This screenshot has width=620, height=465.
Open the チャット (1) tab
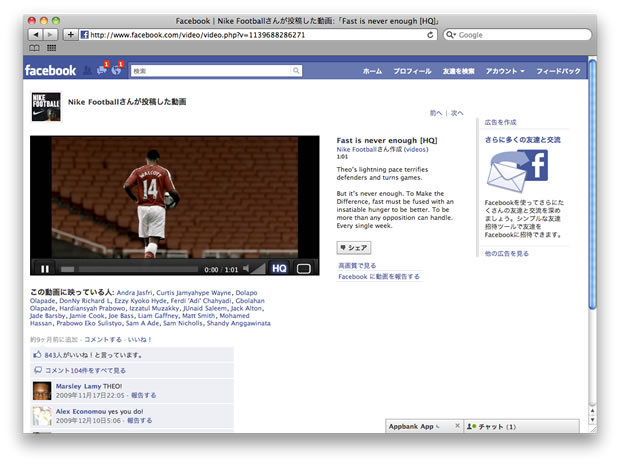(x=521, y=426)
